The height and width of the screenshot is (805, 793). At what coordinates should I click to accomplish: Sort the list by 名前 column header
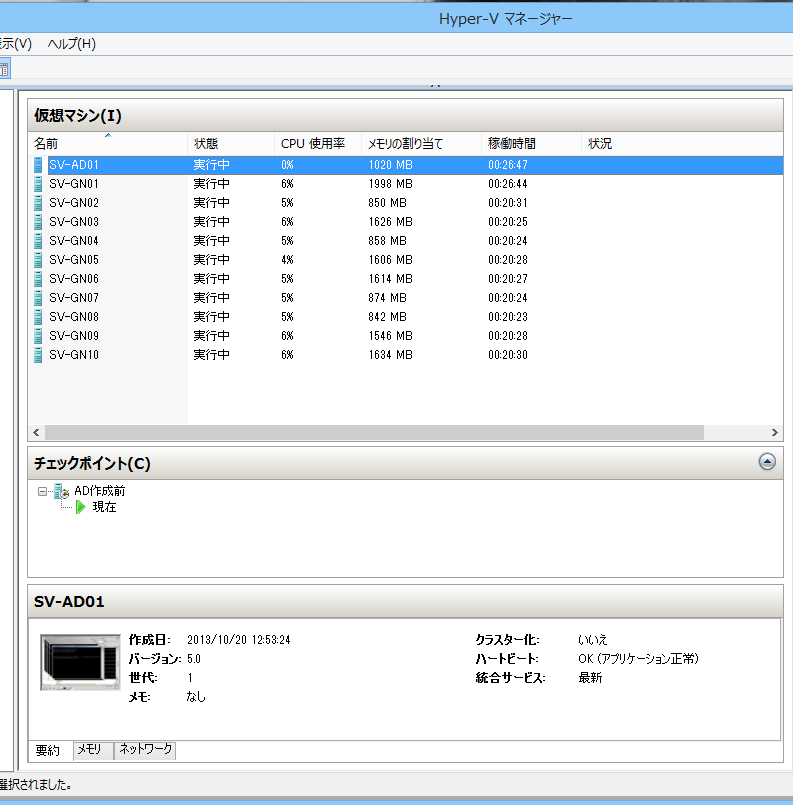click(108, 144)
